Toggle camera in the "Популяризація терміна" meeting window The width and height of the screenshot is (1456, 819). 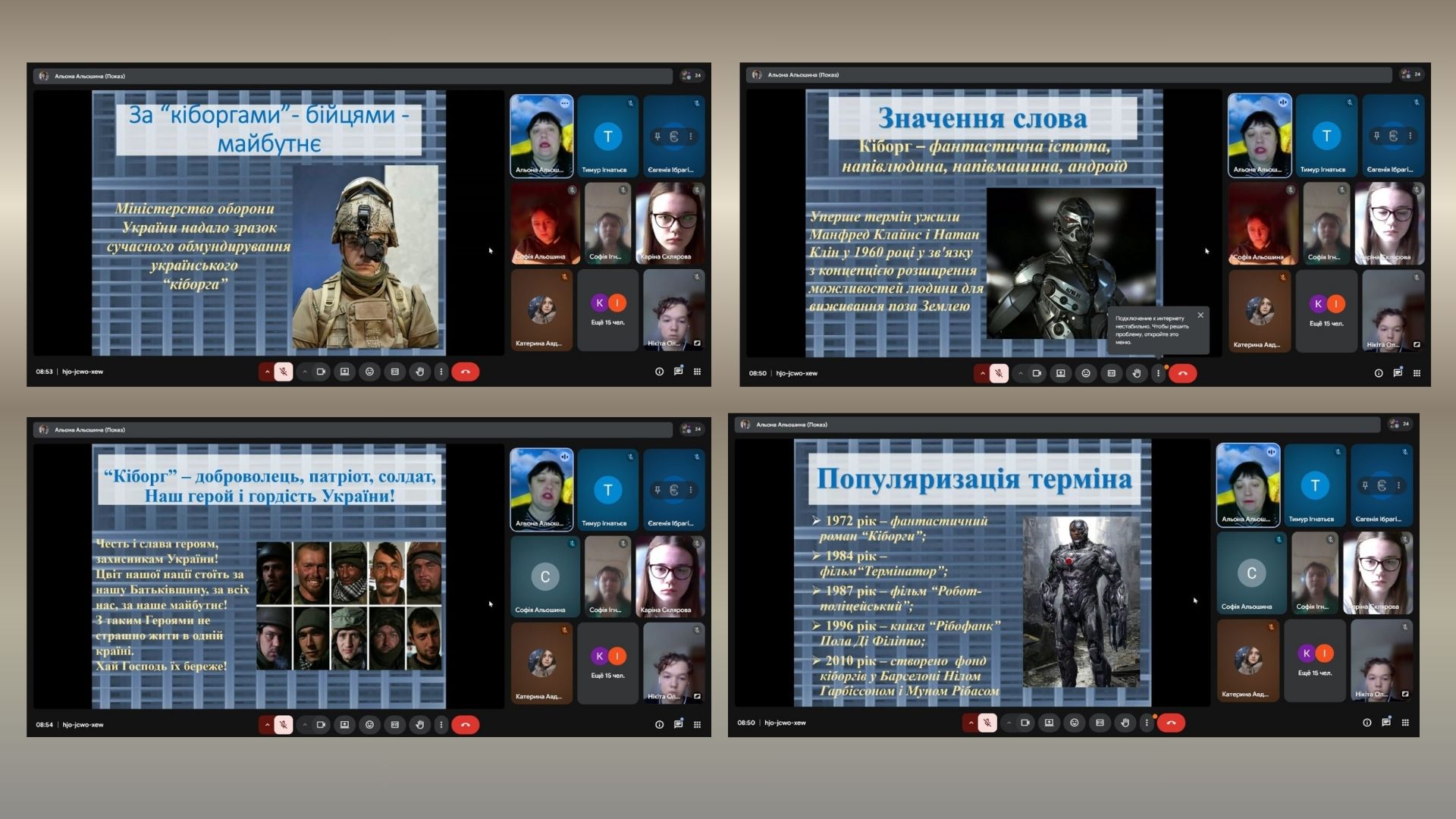click(1025, 723)
